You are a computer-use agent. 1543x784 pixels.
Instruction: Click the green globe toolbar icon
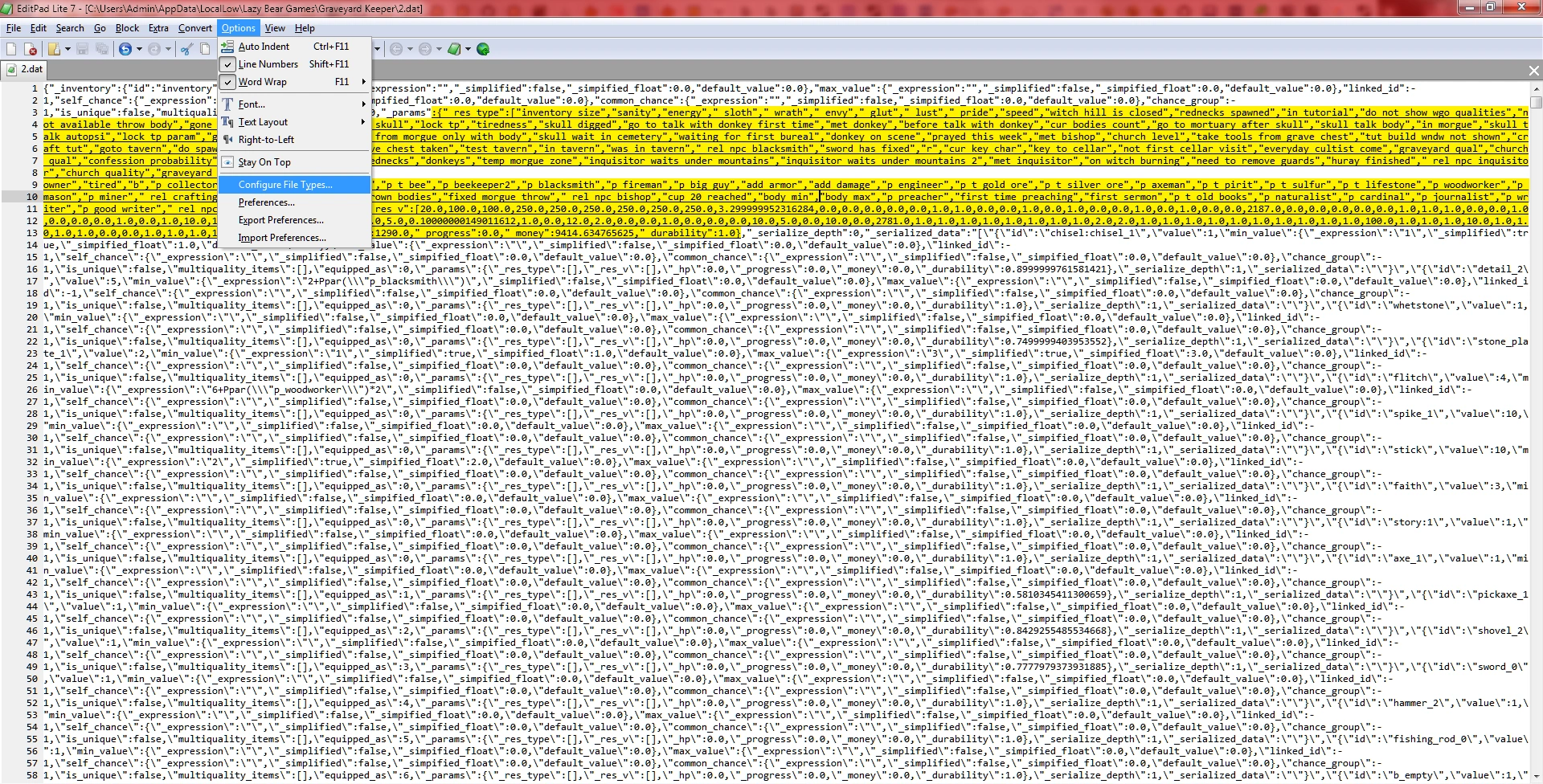pyautogui.click(x=483, y=49)
